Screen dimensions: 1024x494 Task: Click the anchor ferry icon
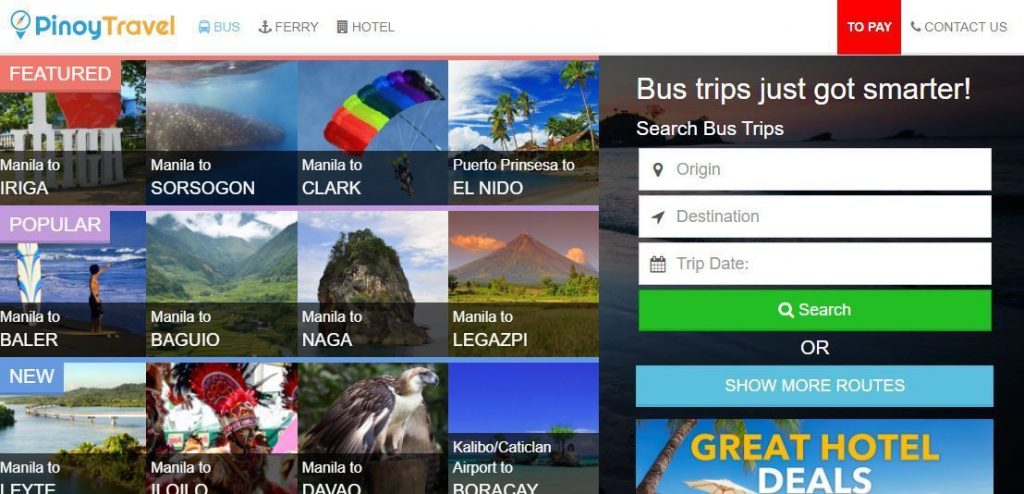point(265,27)
